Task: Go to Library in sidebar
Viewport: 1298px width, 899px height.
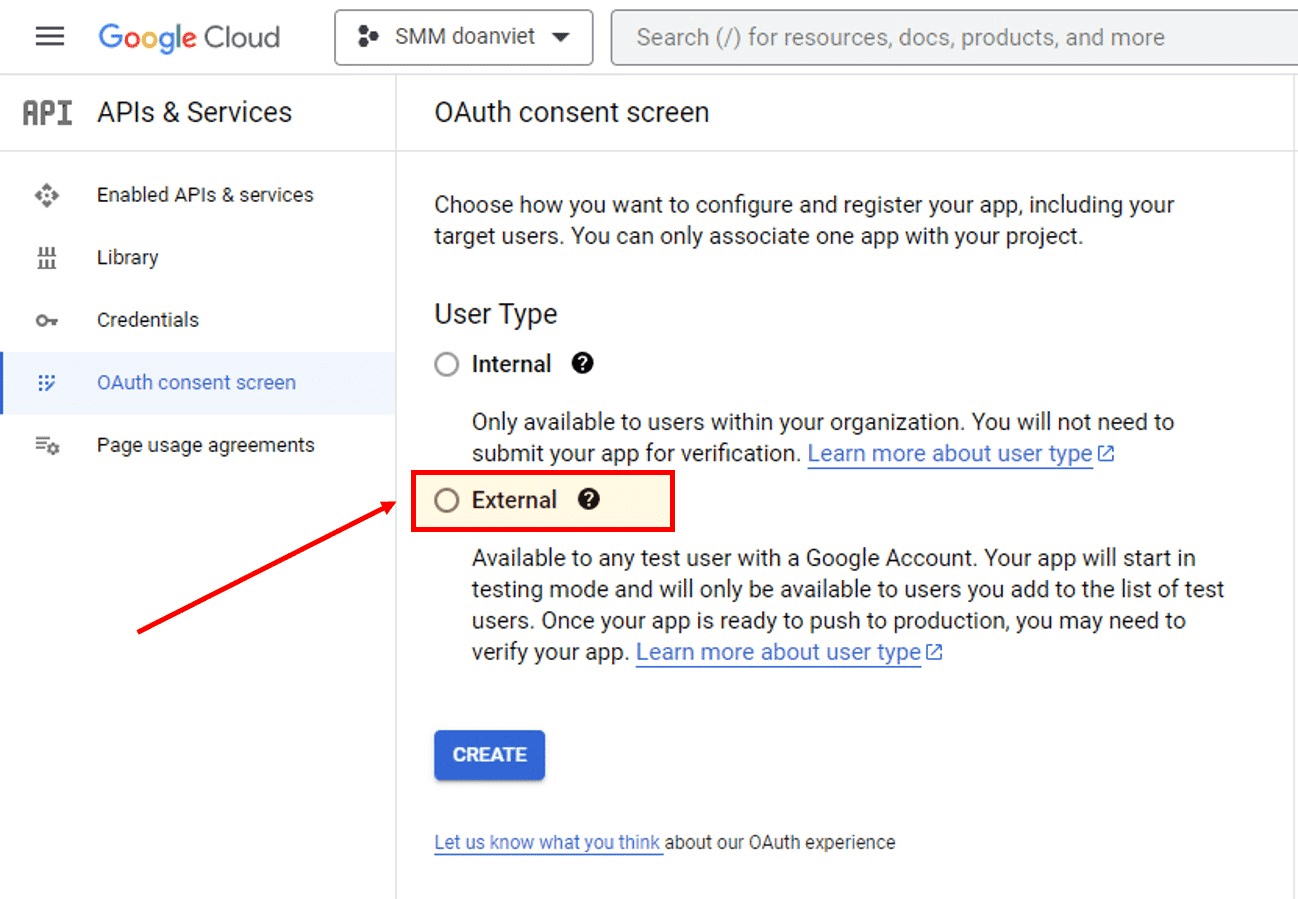Action: [x=128, y=258]
